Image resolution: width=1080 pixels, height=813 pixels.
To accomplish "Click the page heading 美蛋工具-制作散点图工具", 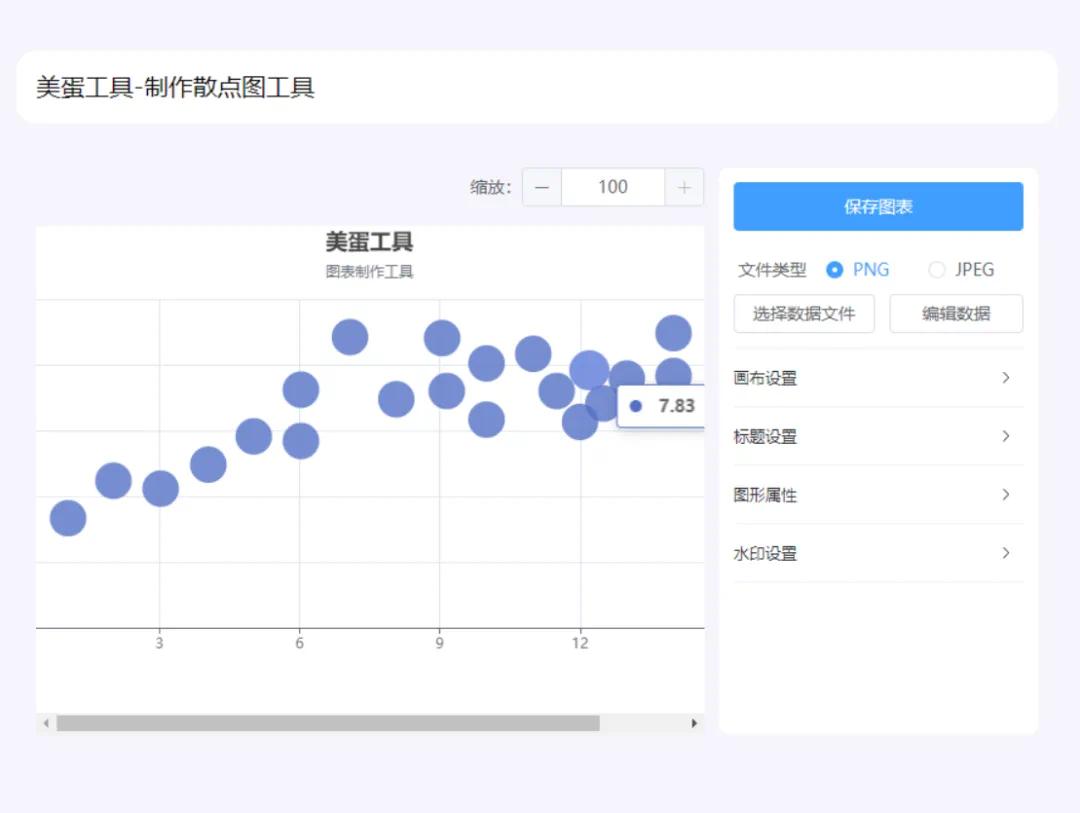I will [176, 88].
